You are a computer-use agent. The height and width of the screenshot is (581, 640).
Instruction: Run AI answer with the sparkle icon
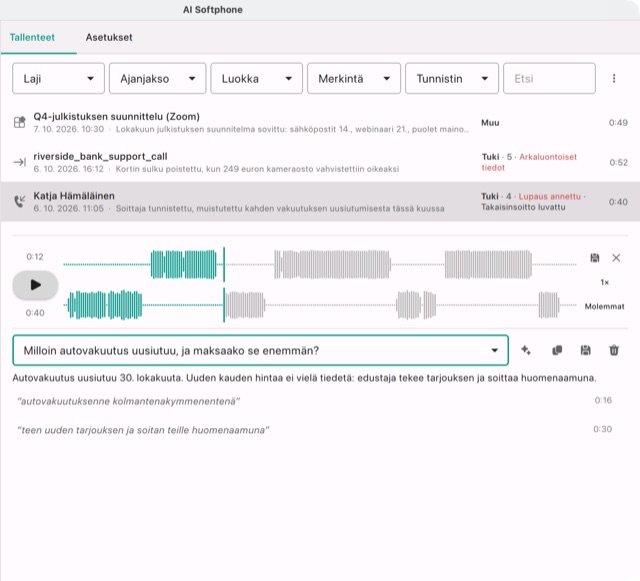526,350
